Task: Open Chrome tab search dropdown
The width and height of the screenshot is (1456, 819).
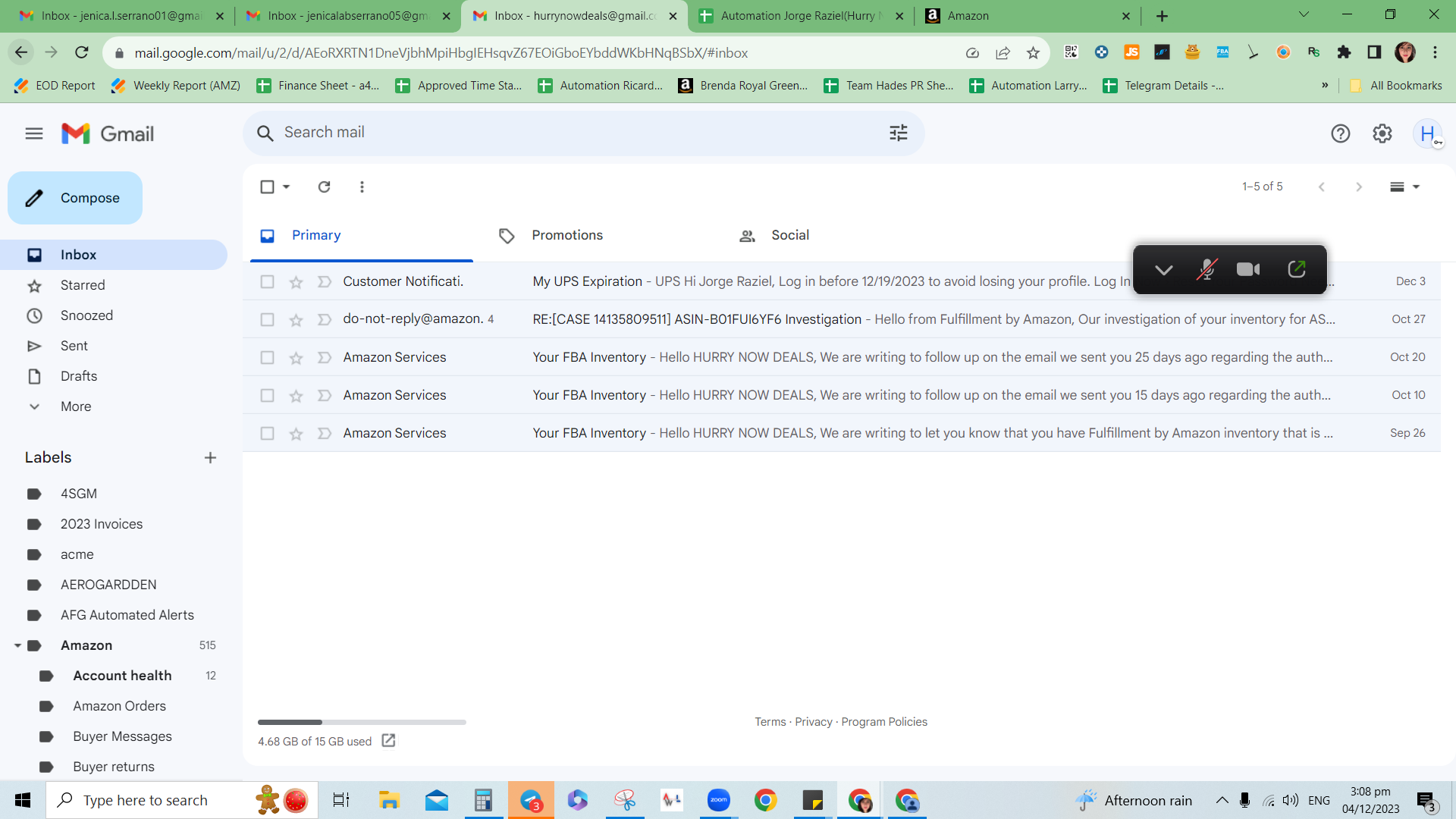Action: click(x=1304, y=14)
